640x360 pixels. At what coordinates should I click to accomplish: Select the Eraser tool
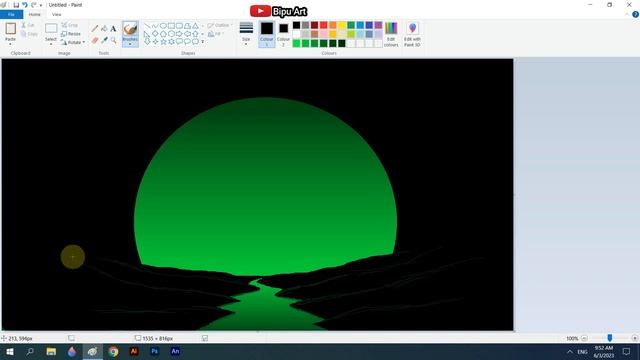pos(95,40)
